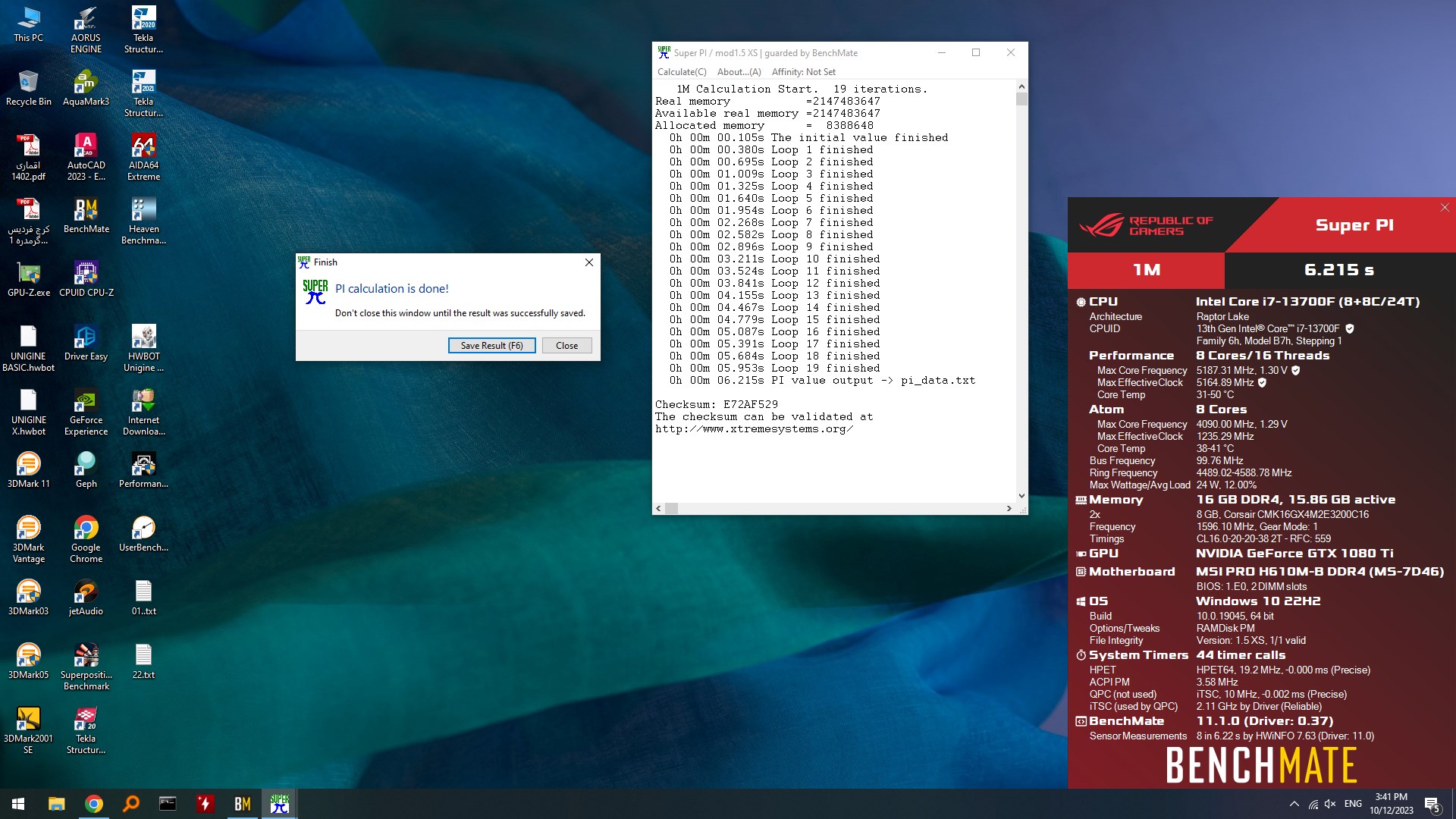
Task: Open GeForce Experience desktop shortcut
Action: tap(86, 412)
